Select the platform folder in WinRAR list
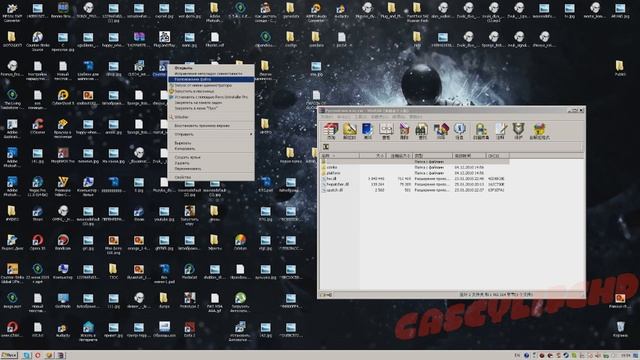The height and width of the screenshot is (360, 640). coord(414,173)
